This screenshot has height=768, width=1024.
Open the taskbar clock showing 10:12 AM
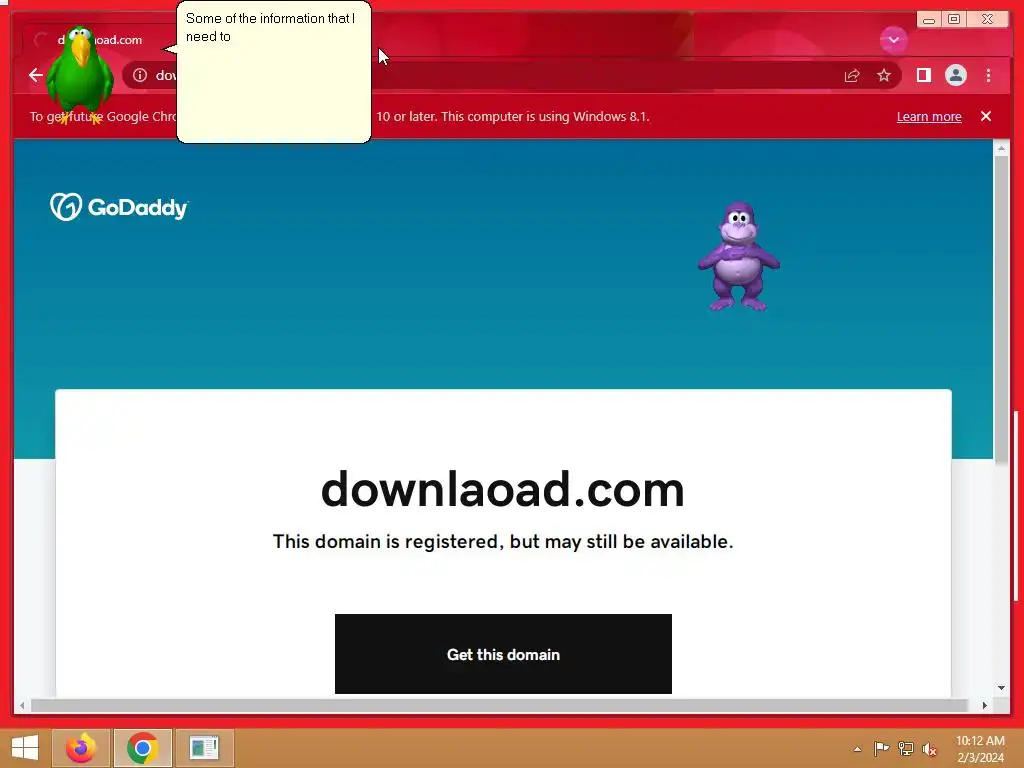[980, 749]
